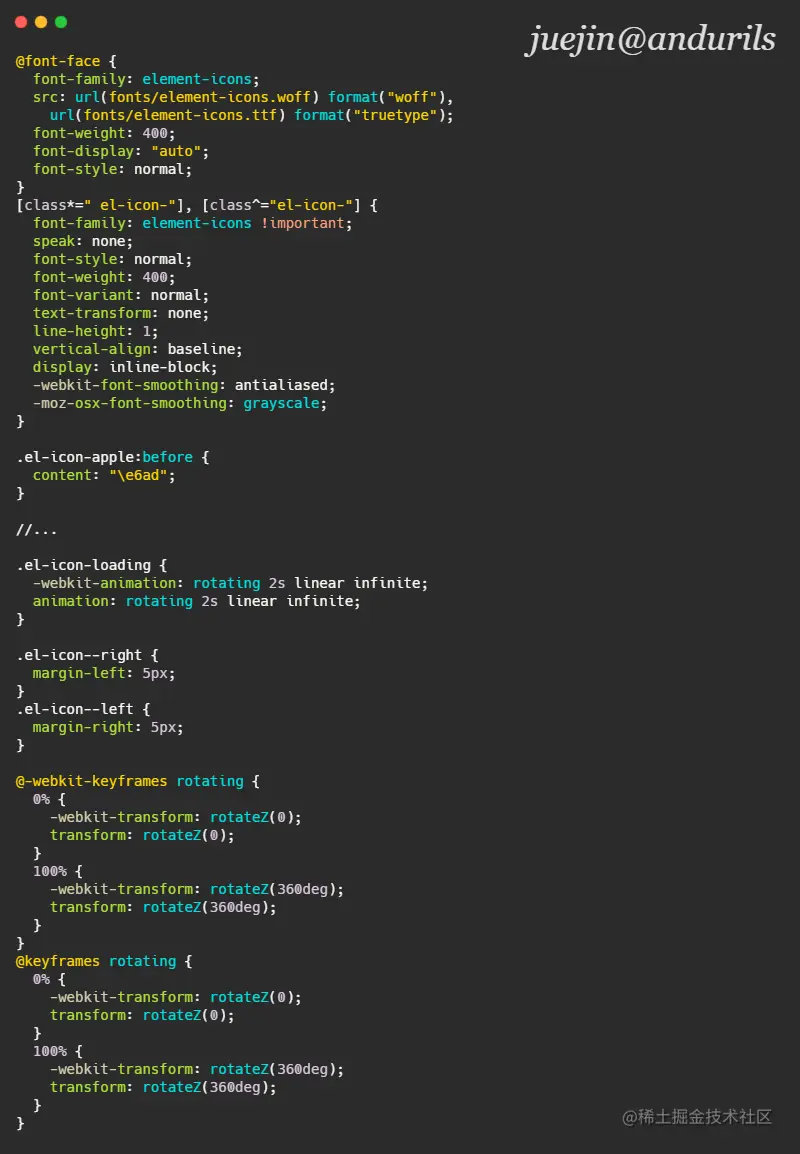Select the "line-height: 1;" line

[95, 331]
